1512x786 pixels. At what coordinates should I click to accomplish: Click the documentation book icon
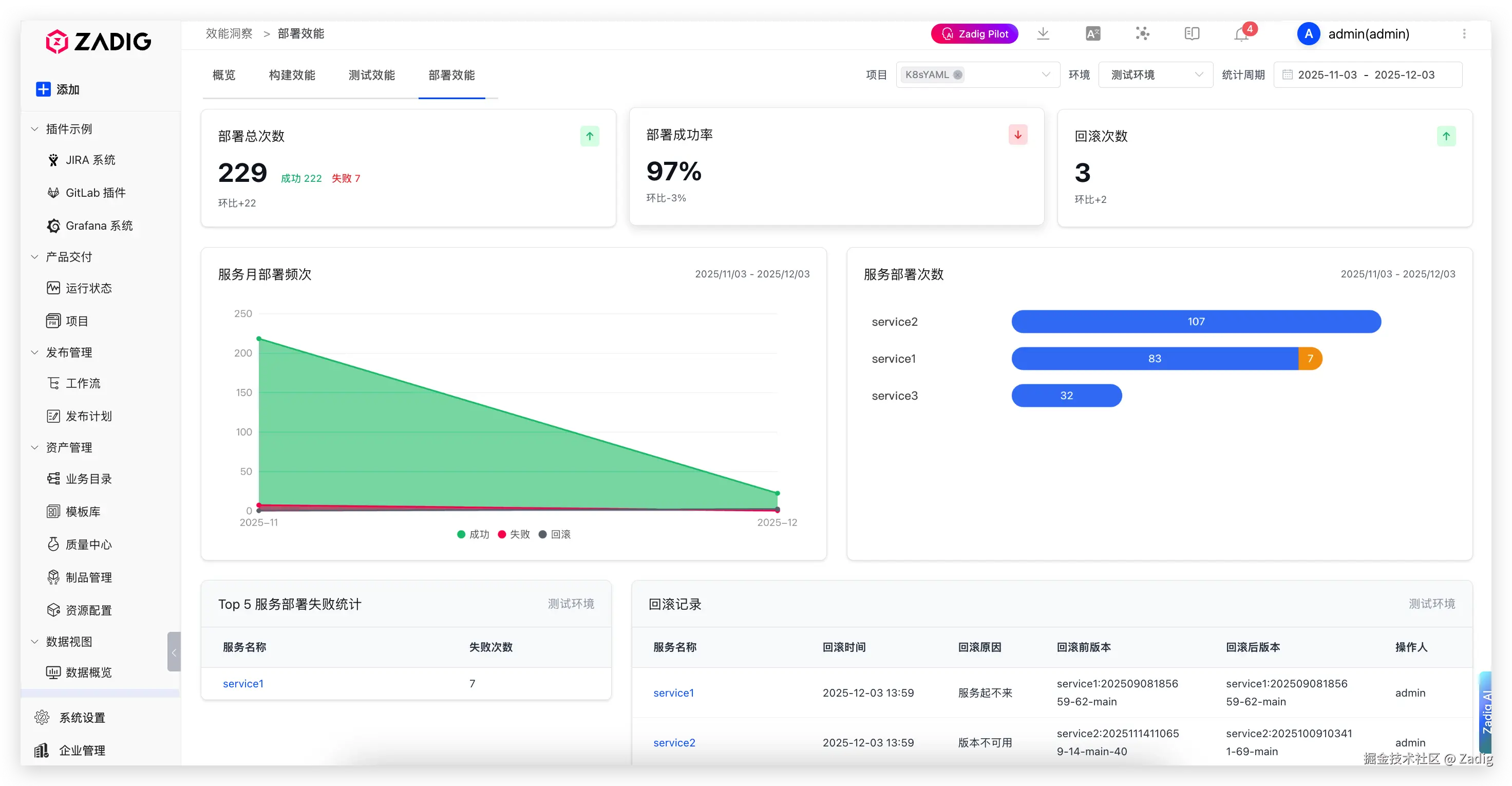[1192, 33]
